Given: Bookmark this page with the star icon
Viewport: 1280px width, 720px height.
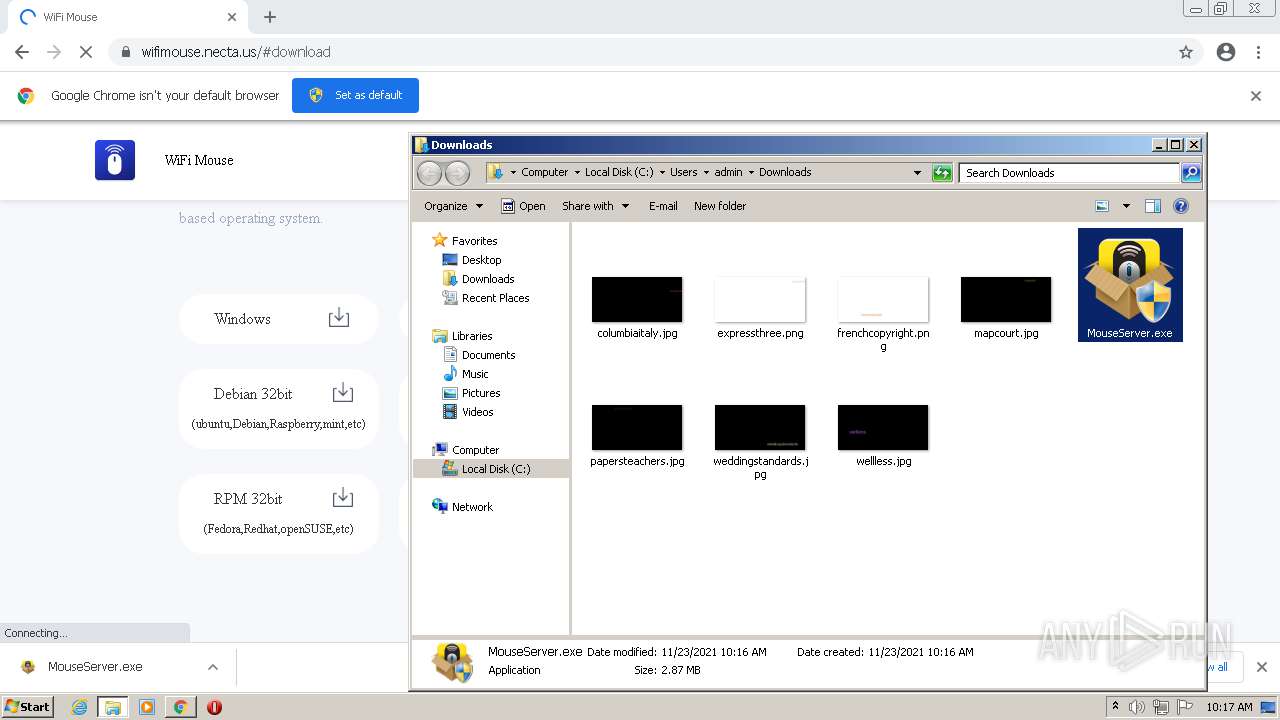Looking at the screenshot, I should tap(1186, 52).
